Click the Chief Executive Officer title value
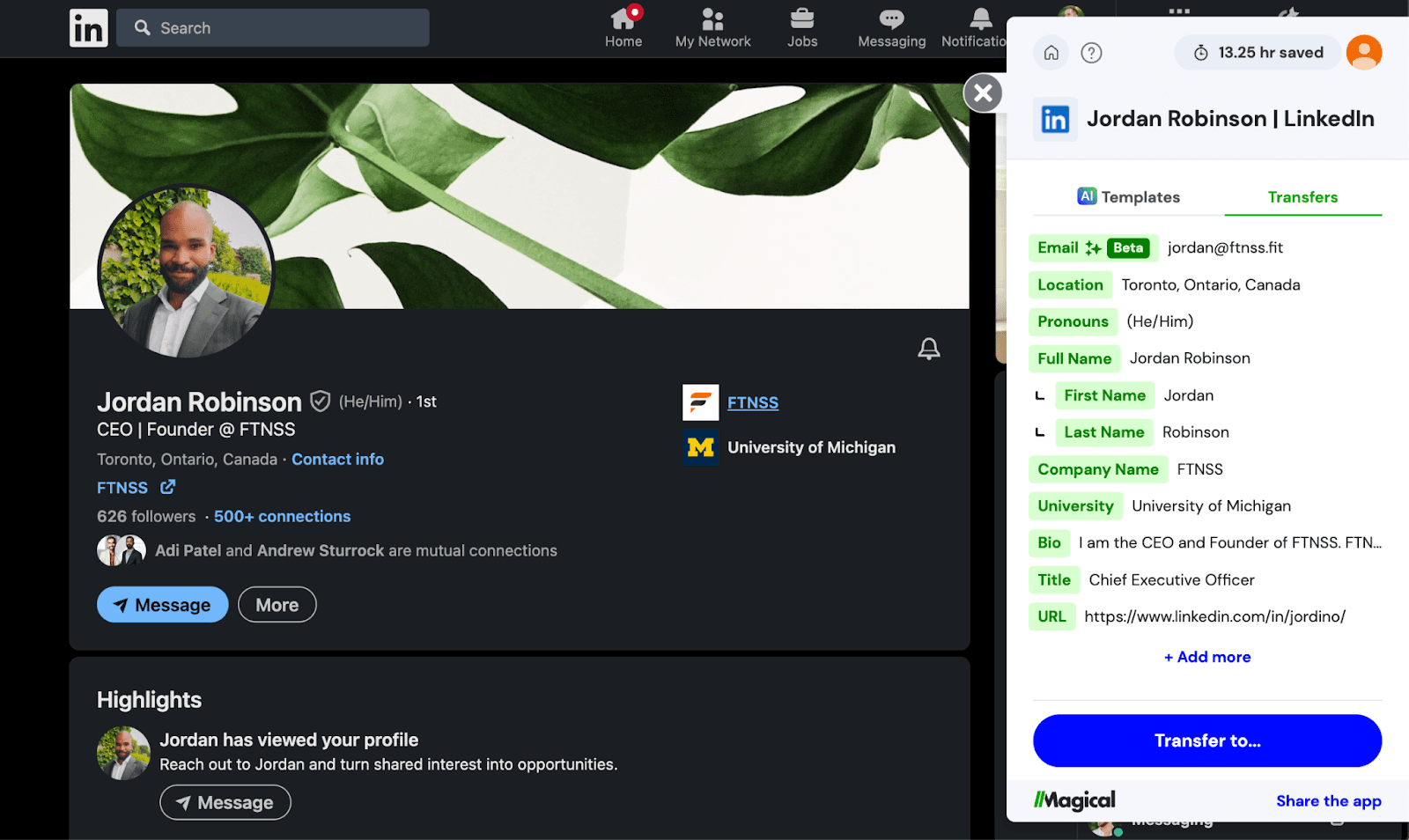Viewport: 1409px width, 840px height. coord(1171,580)
